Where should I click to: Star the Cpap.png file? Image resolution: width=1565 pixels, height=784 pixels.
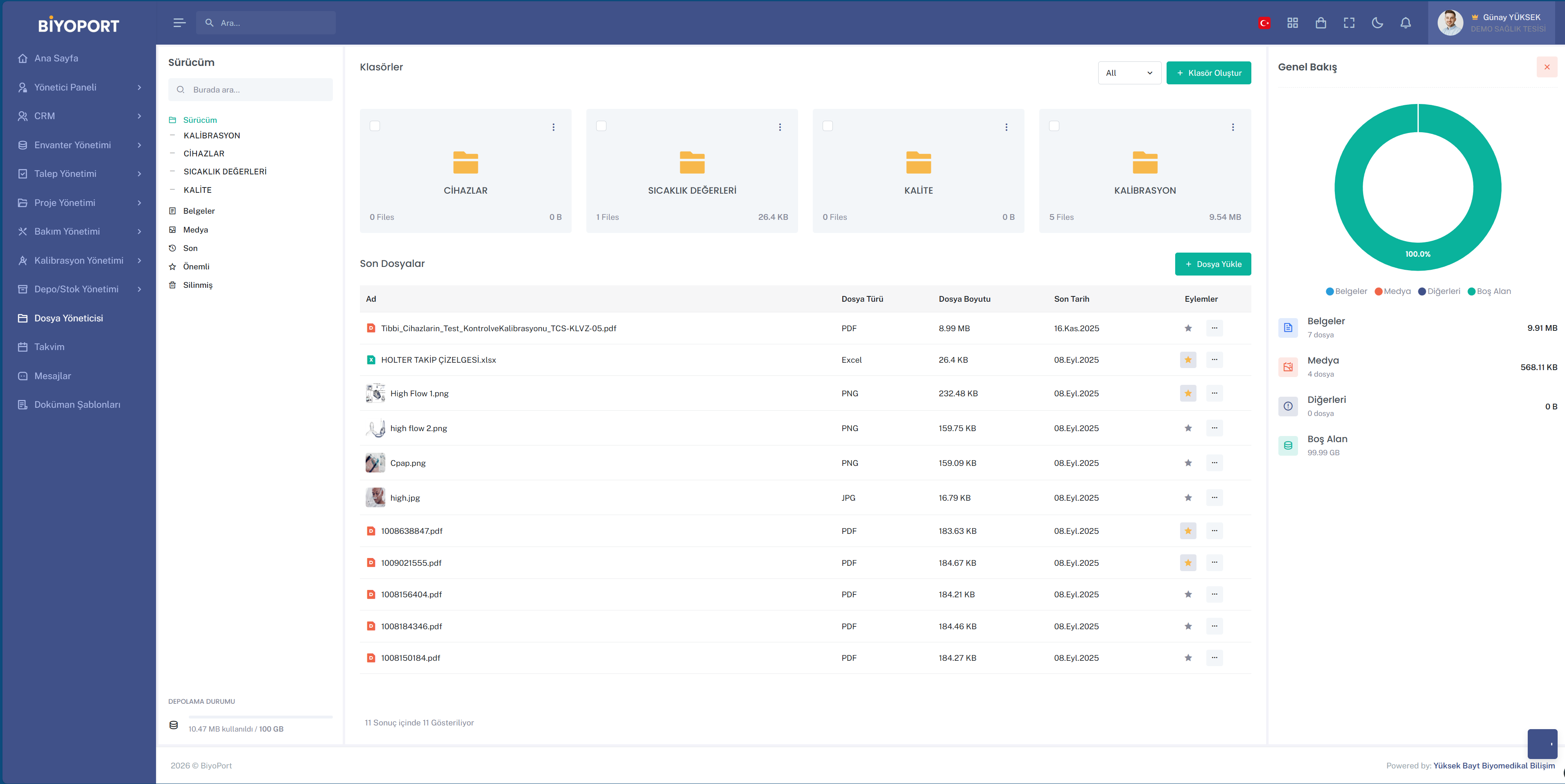pos(1188,463)
